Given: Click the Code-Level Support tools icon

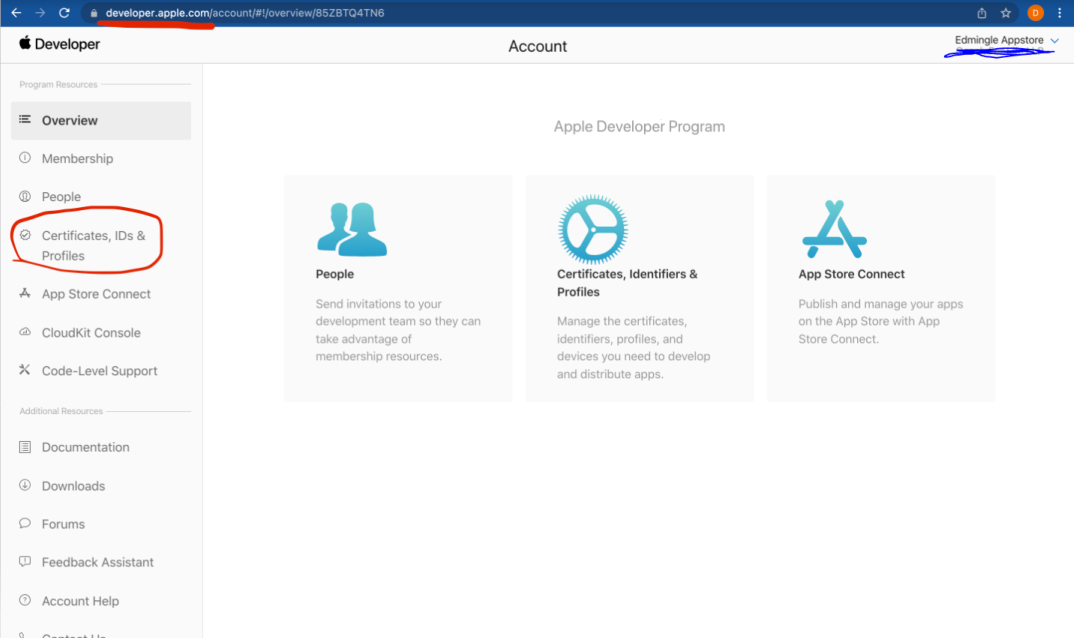Looking at the screenshot, I should pyautogui.click(x=25, y=370).
